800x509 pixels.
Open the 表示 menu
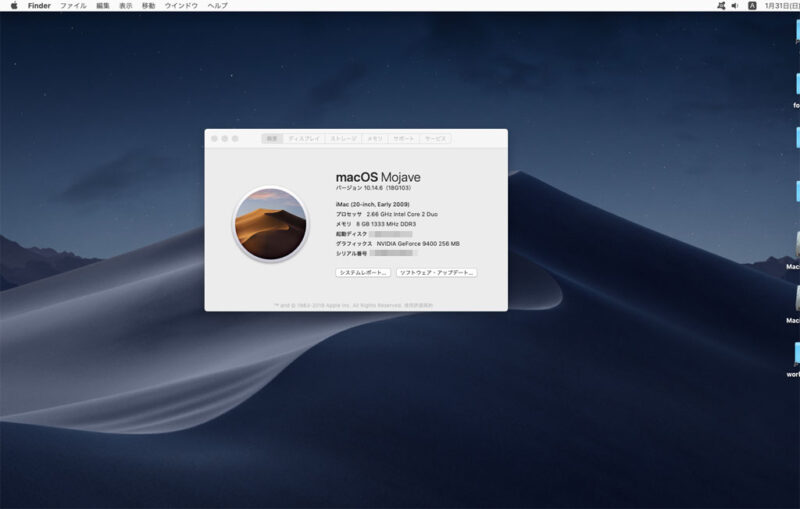126,6
